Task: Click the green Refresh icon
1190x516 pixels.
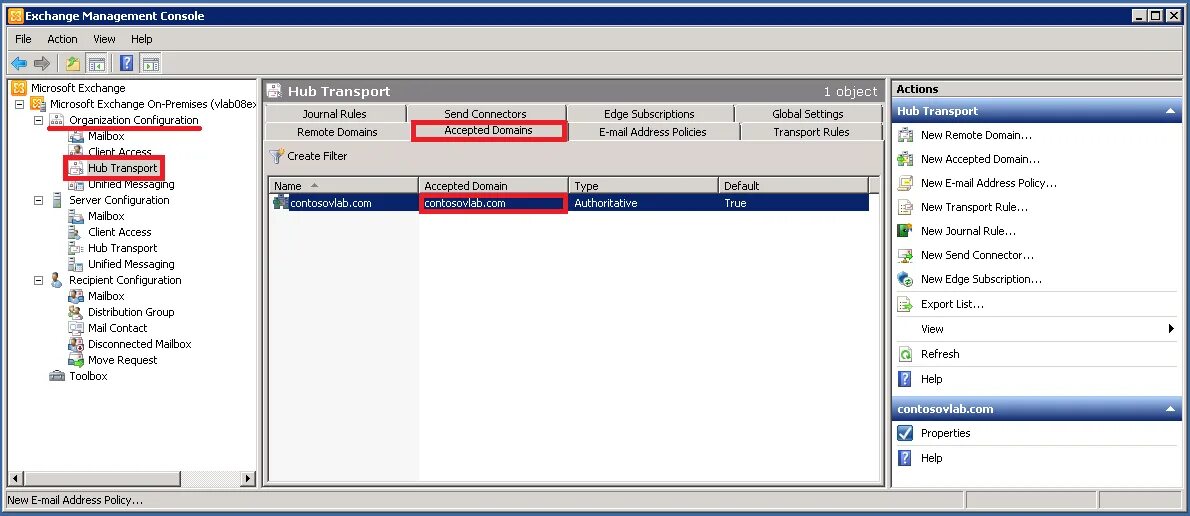Action: (x=905, y=354)
